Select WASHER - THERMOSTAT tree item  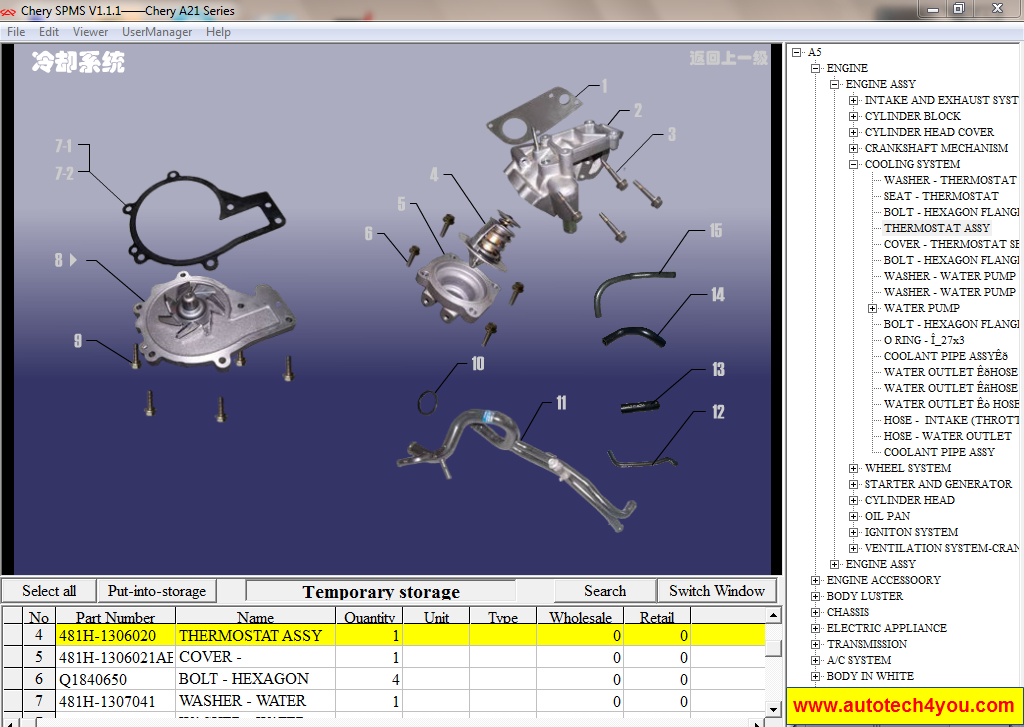(950, 180)
